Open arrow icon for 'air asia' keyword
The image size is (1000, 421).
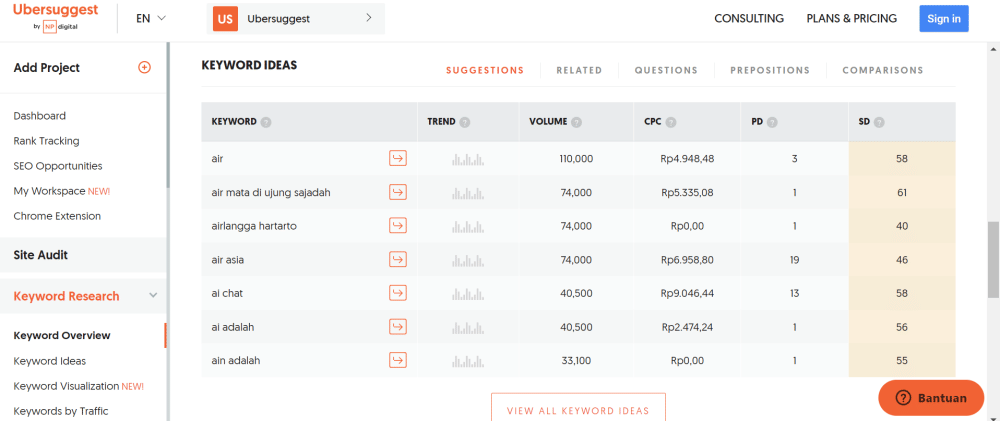pyautogui.click(x=398, y=260)
